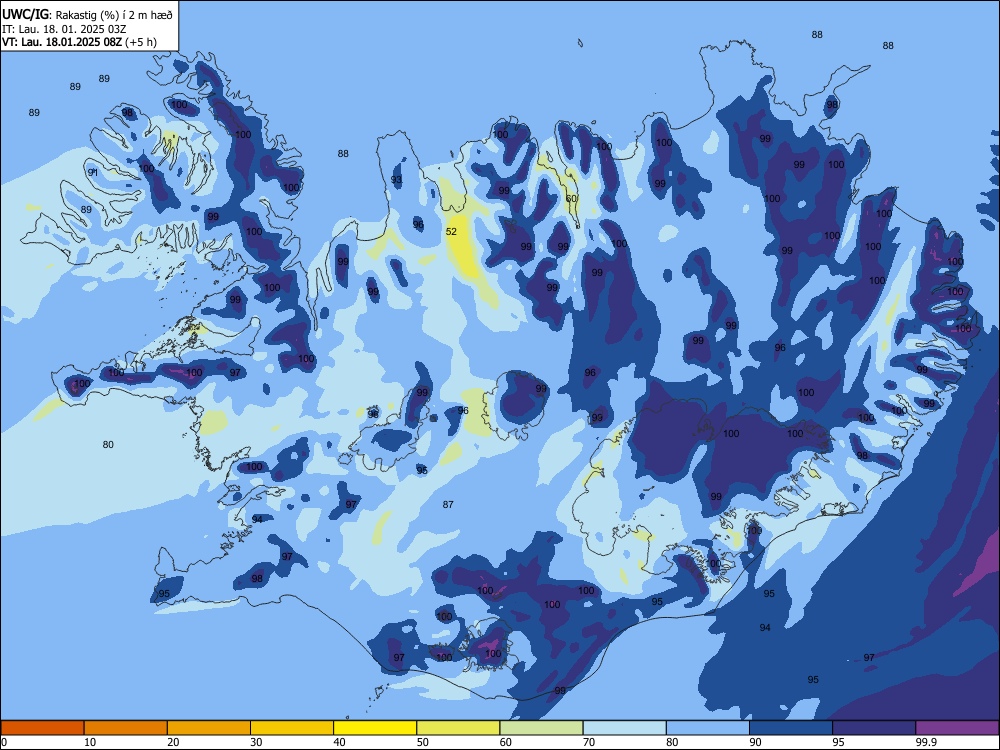1000x750 pixels.
Task: Click the '50' label on the legend scale
Action: click(422, 742)
